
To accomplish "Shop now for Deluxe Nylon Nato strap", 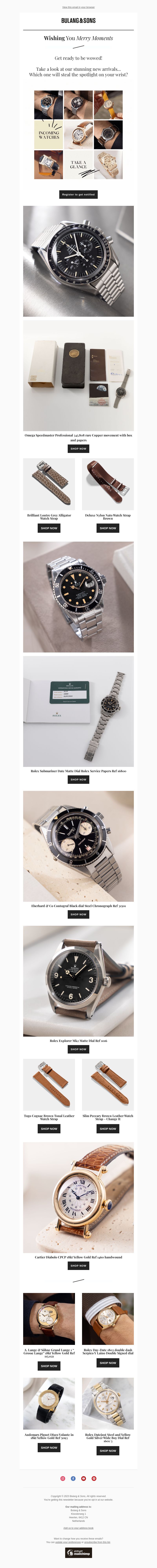I will coord(108,528).
